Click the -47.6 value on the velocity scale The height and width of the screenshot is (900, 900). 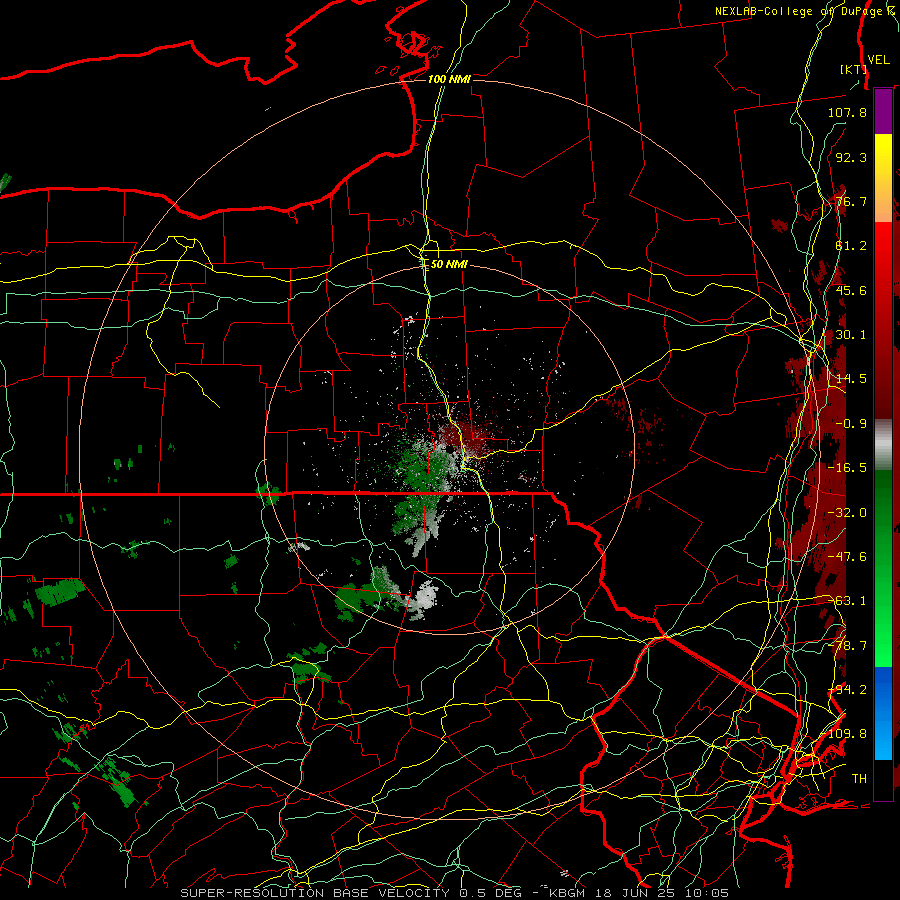847,557
